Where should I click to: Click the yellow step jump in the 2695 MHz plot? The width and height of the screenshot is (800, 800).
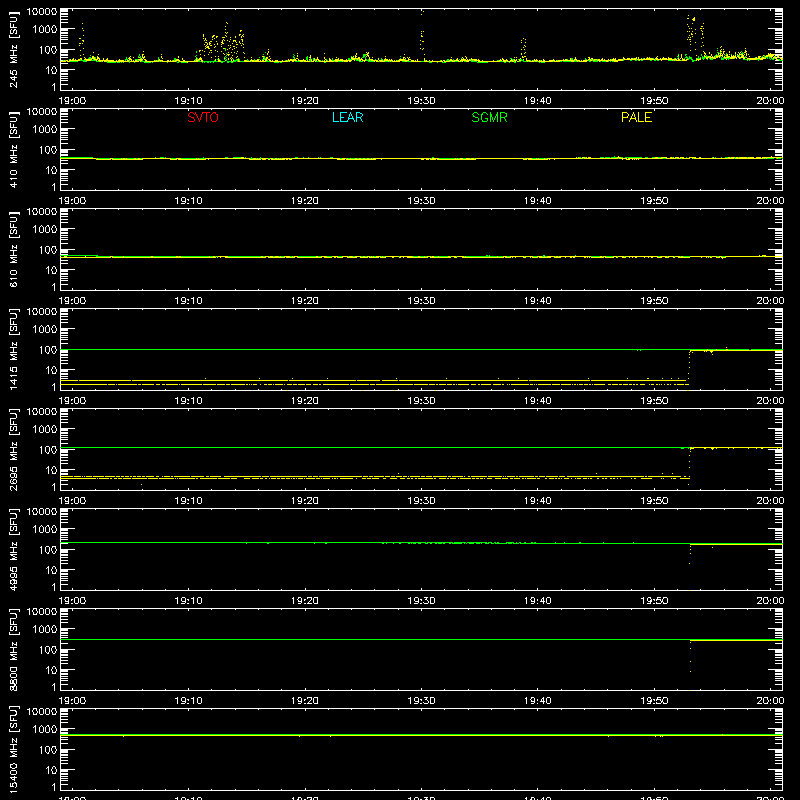(x=689, y=466)
